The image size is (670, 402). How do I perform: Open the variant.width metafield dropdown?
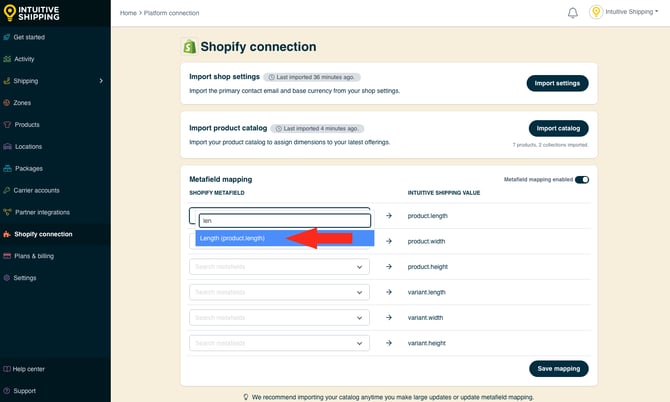tap(279, 317)
